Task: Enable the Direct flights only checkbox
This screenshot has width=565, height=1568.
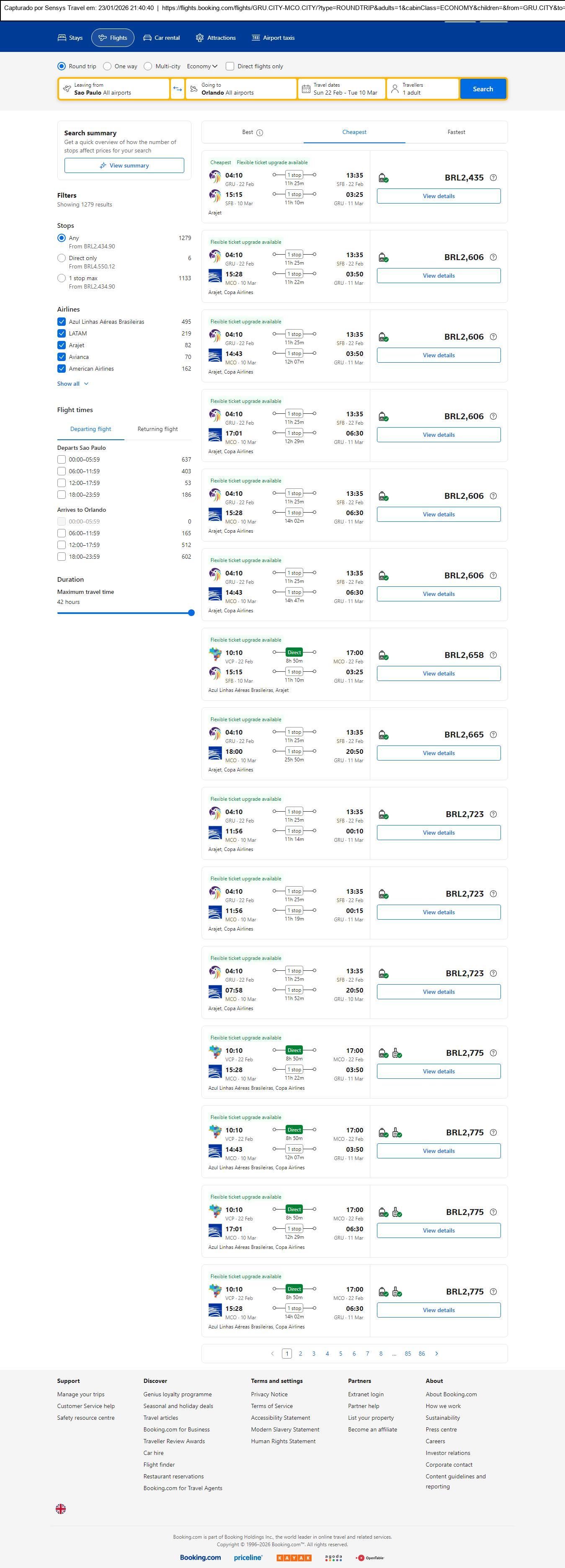Action: pyautogui.click(x=230, y=66)
